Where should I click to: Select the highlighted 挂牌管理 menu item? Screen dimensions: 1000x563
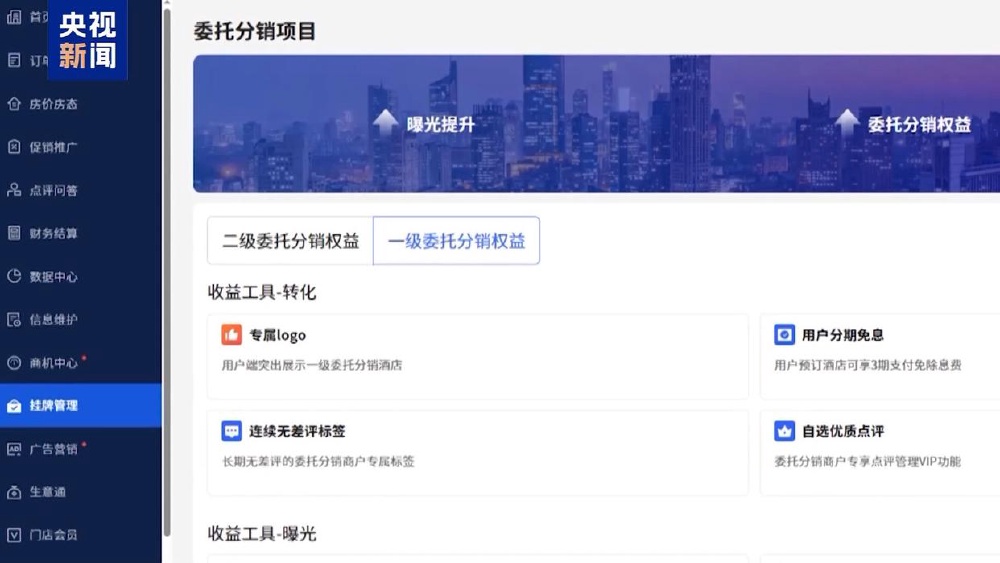pyautogui.click(x=54, y=406)
